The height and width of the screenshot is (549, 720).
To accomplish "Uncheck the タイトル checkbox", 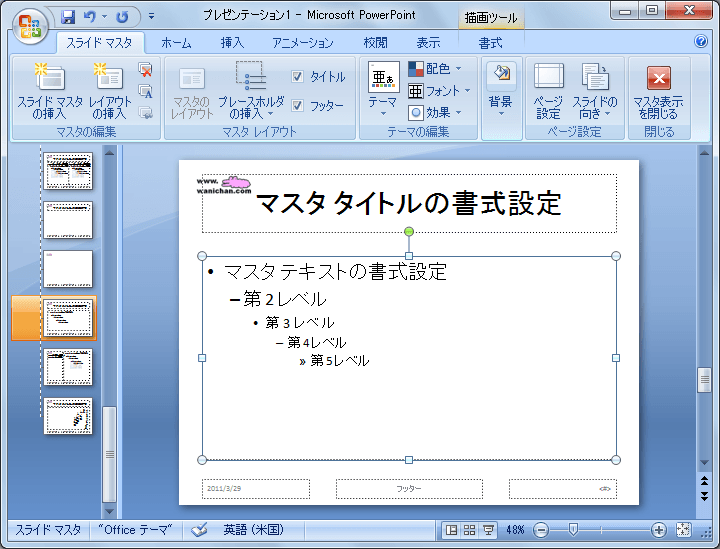I will (x=298, y=77).
